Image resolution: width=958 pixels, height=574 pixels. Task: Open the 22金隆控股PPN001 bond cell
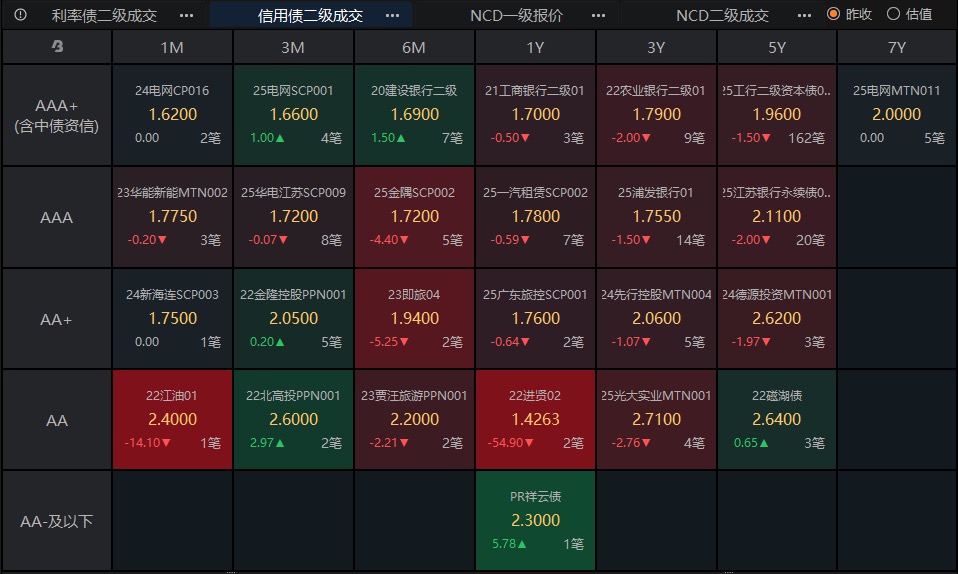[x=293, y=318]
